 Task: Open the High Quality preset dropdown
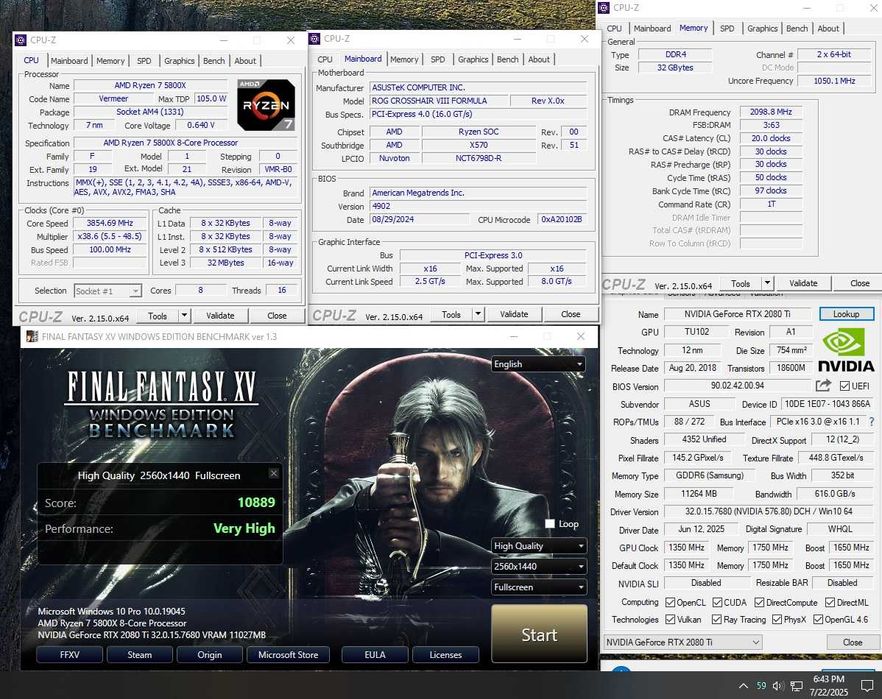coord(538,545)
